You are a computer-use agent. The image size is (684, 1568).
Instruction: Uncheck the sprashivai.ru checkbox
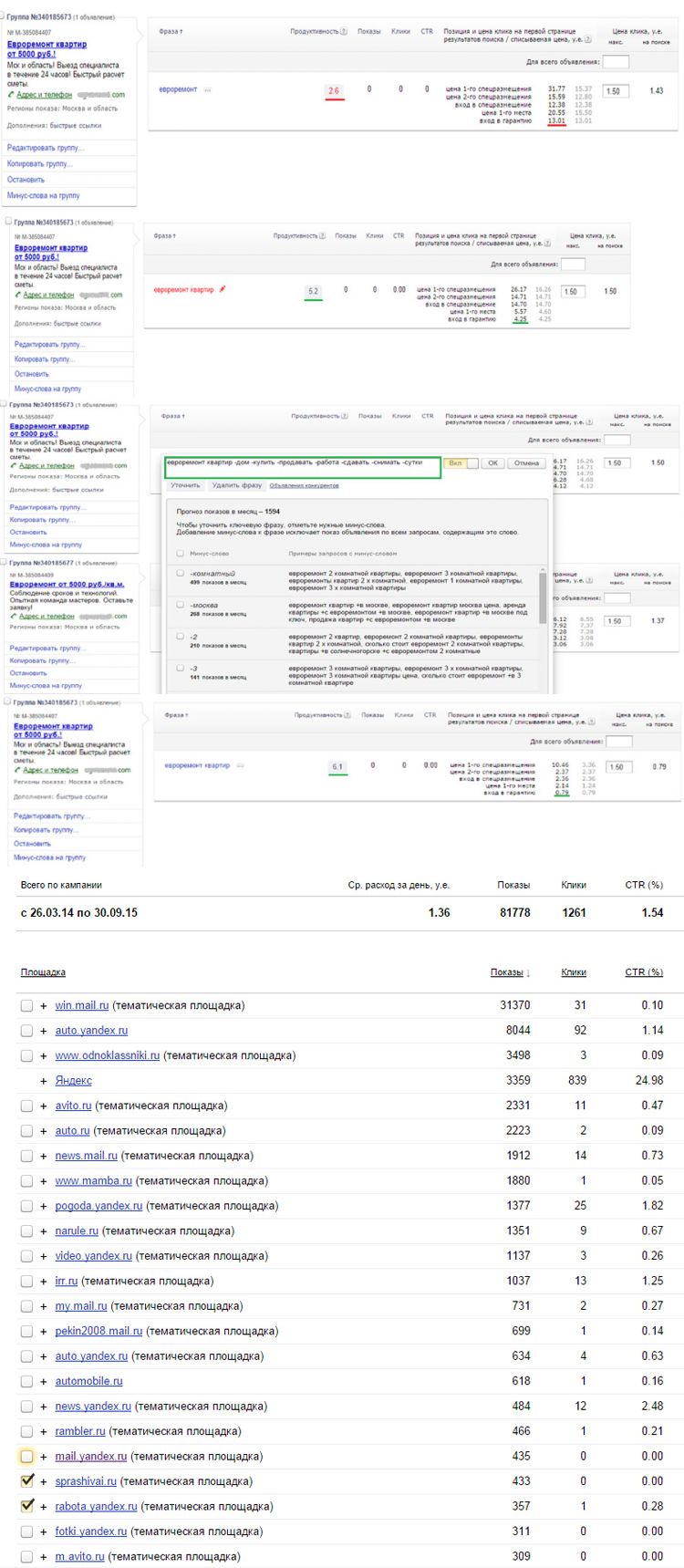[x=26, y=1481]
